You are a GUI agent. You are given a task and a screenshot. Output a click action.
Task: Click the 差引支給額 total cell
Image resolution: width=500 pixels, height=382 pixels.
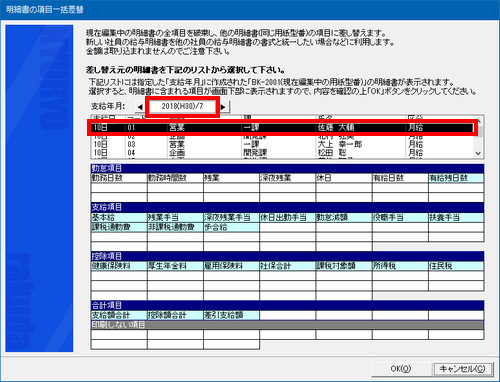click(231, 315)
